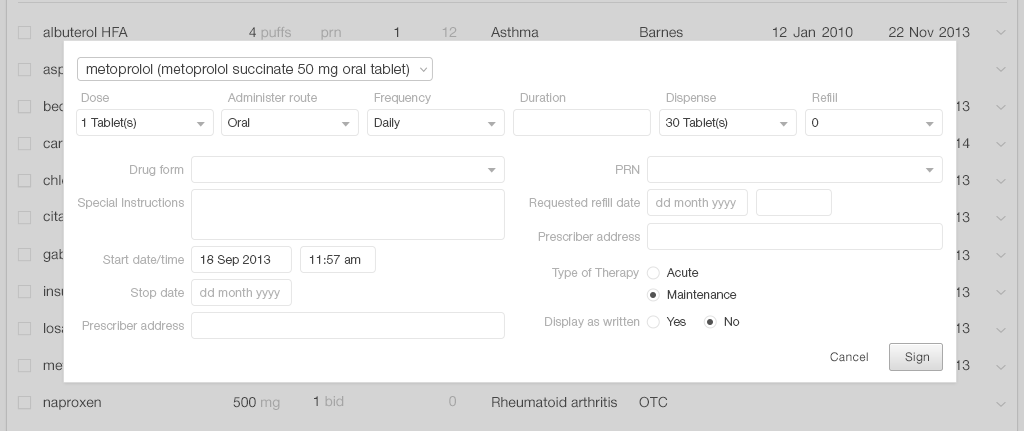Set Display as written to No

pyautogui.click(x=710, y=322)
